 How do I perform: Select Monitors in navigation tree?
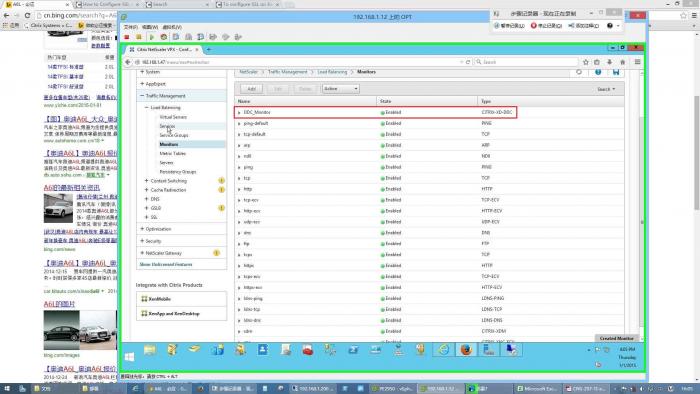pos(169,145)
